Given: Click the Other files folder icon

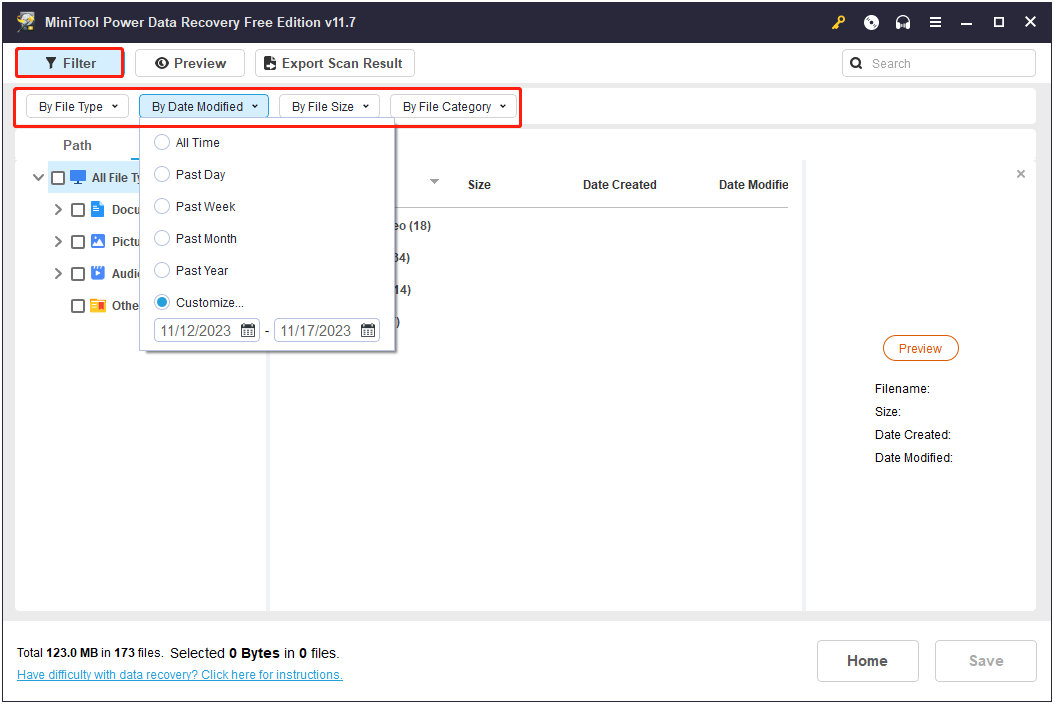Looking at the screenshot, I should [x=98, y=306].
